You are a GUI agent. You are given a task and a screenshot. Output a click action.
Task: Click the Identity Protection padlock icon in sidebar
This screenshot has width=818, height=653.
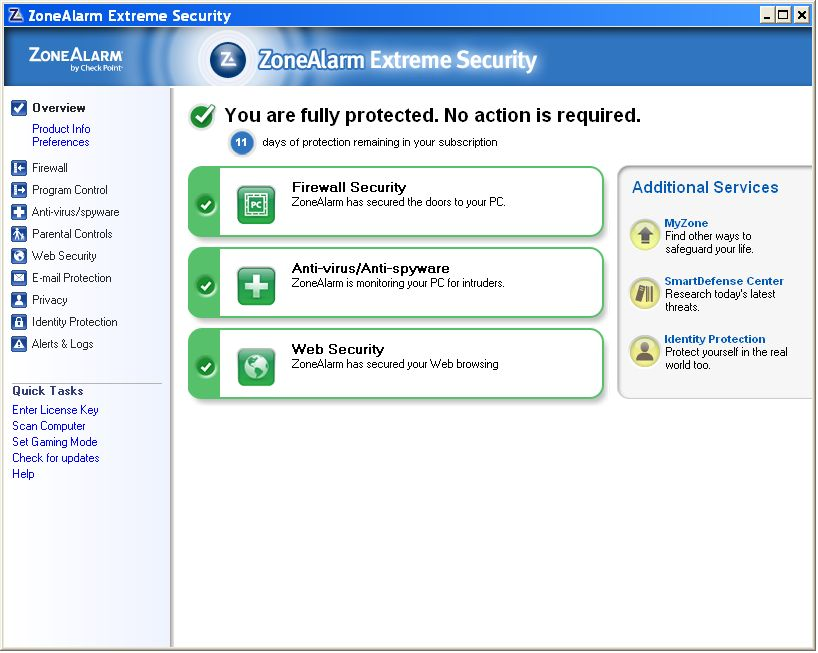(19, 322)
